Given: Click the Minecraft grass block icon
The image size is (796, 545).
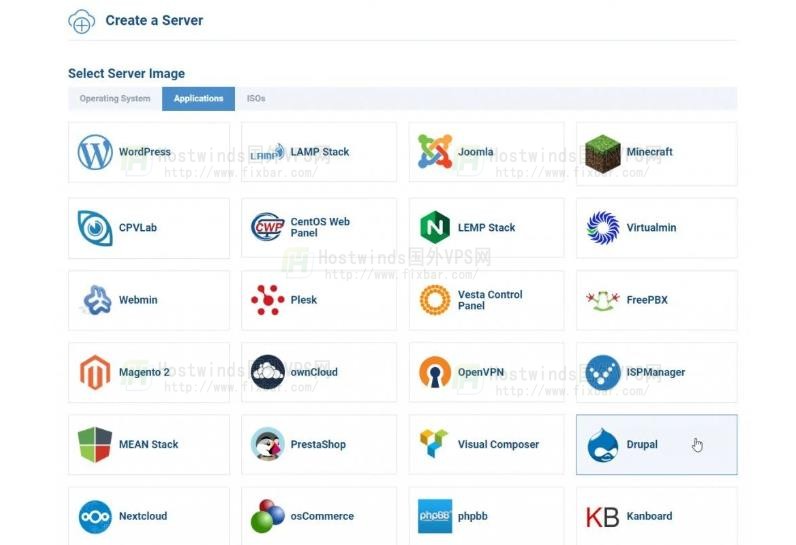Looking at the screenshot, I should tap(603, 153).
